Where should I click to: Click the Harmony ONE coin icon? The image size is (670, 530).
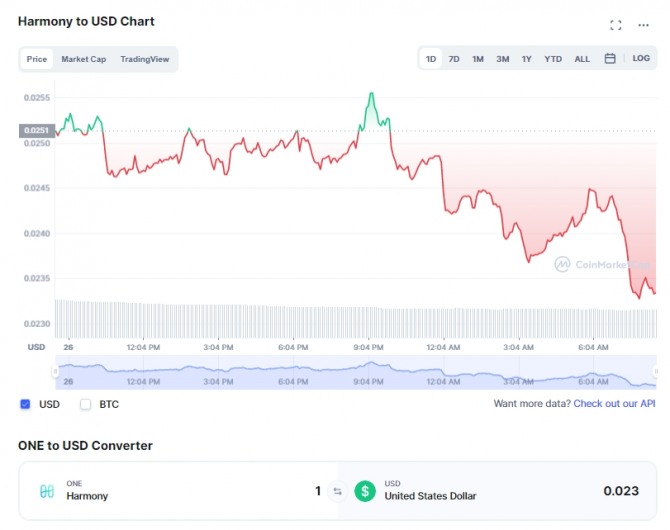(47, 491)
